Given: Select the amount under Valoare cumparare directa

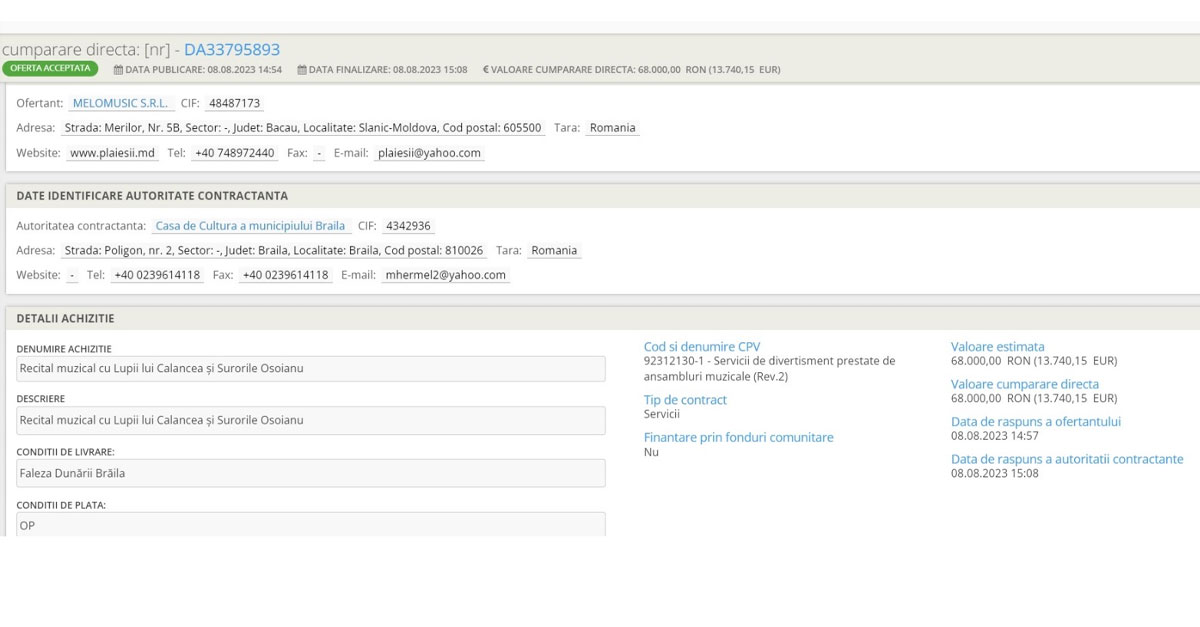Looking at the screenshot, I should coord(1034,398).
